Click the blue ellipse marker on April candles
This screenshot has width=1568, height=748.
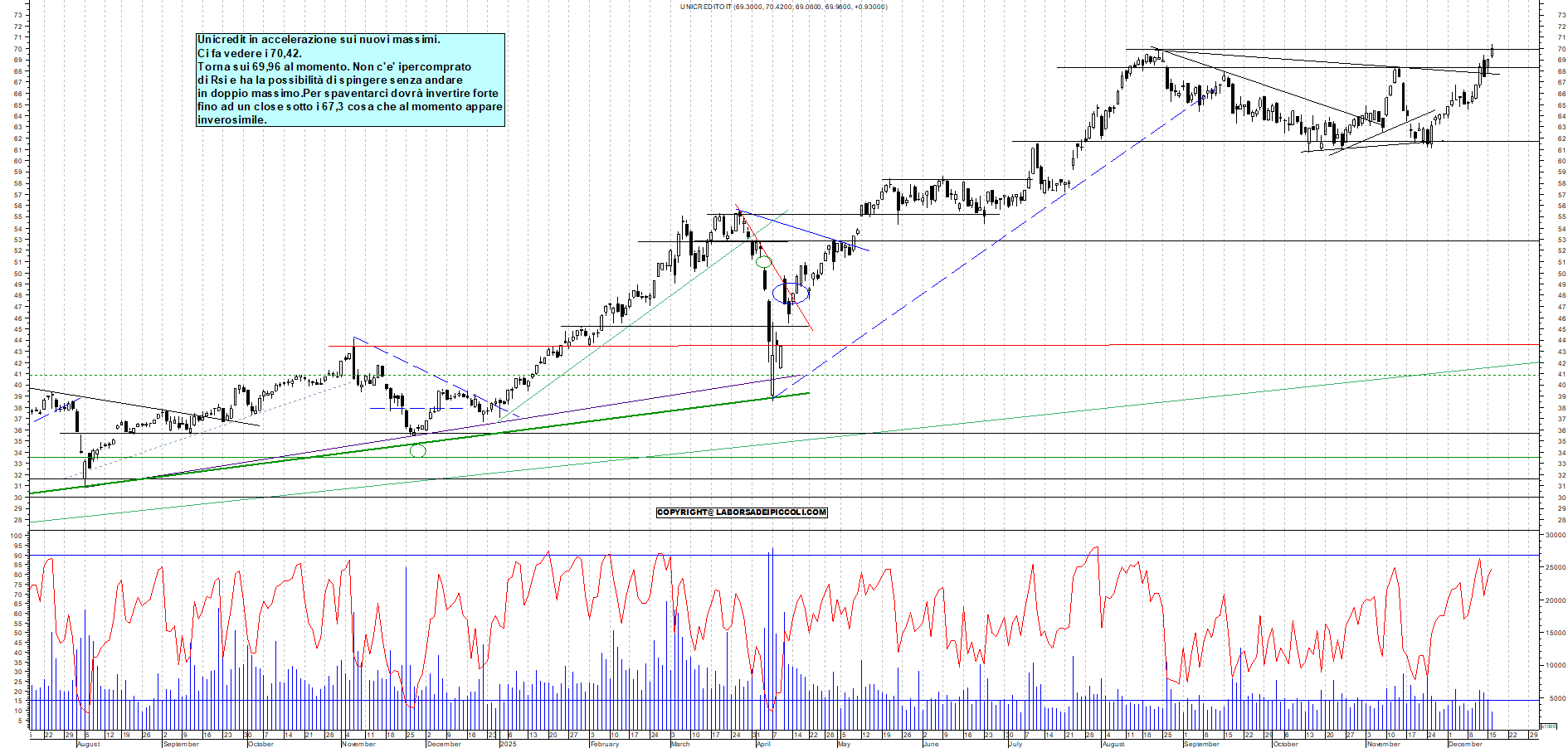point(791,292)
